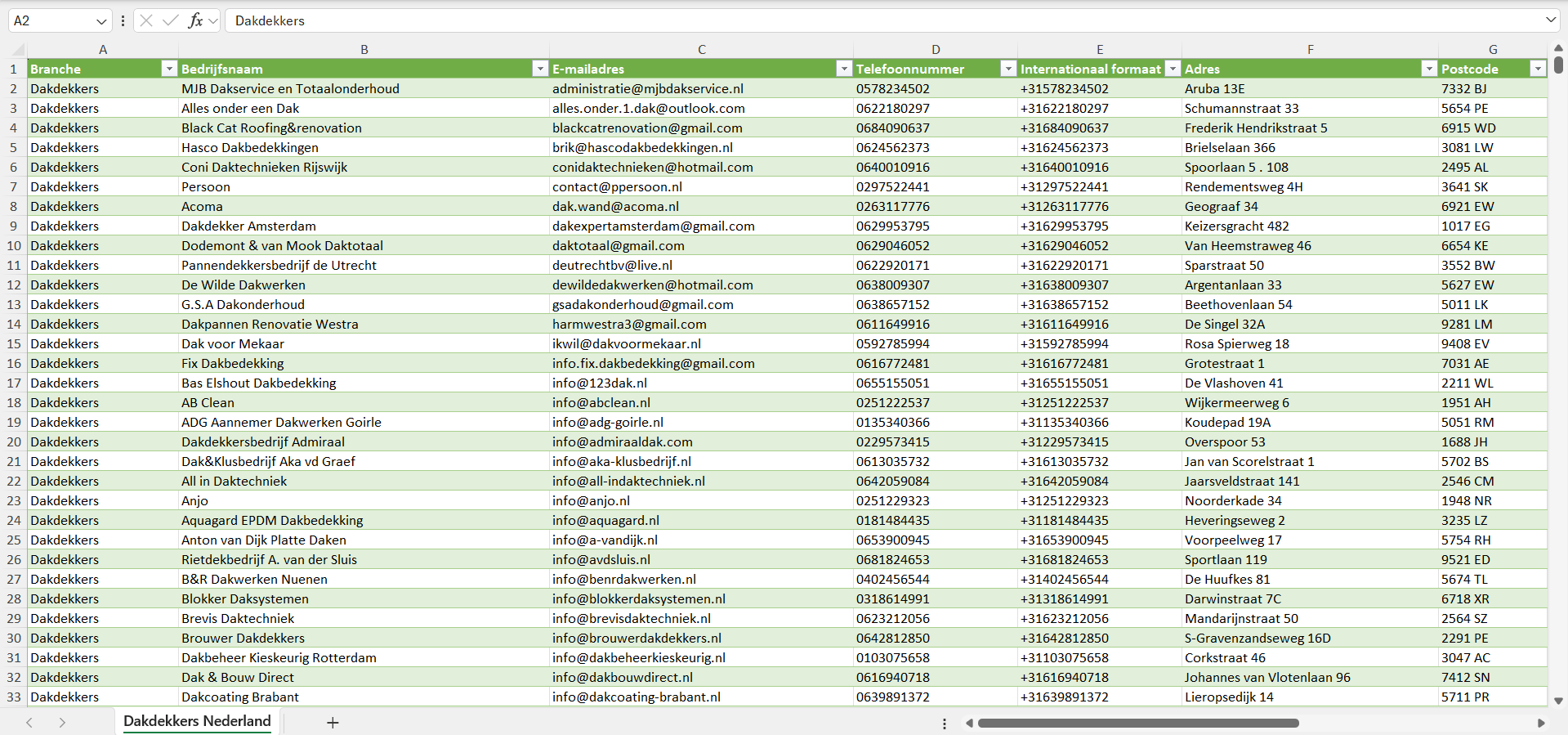1568x735 pixels.
Task: Click the Insert Function fx icon
Action: (x=195, y=20)
